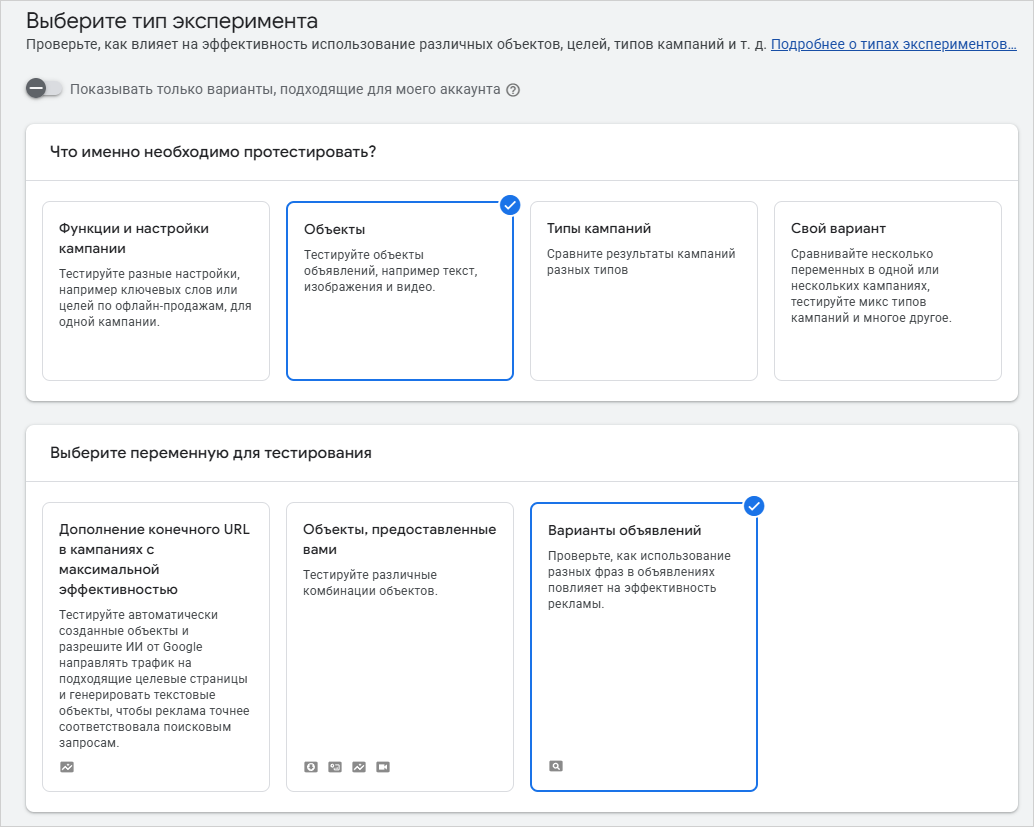Click the download arrow icon on Объекты, предоставленные вами
Viewport: 1034px width, 827px height.
[310, 766]
